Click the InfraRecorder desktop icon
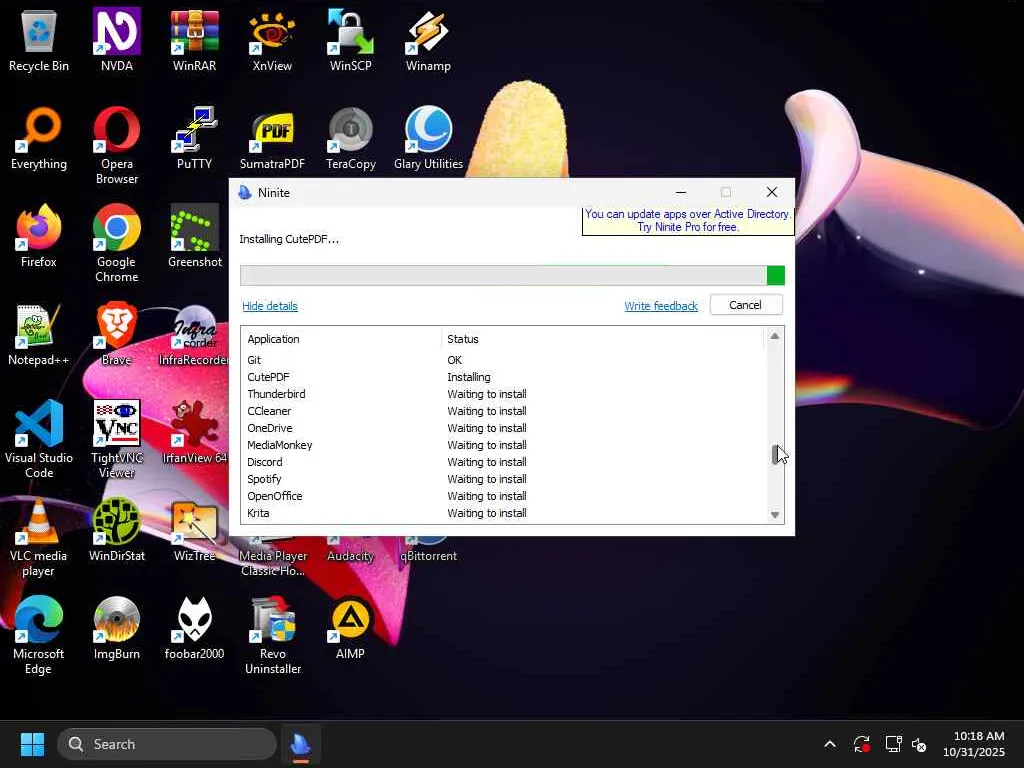This screenshot has width=1024, height=768. tap(194, 334)
